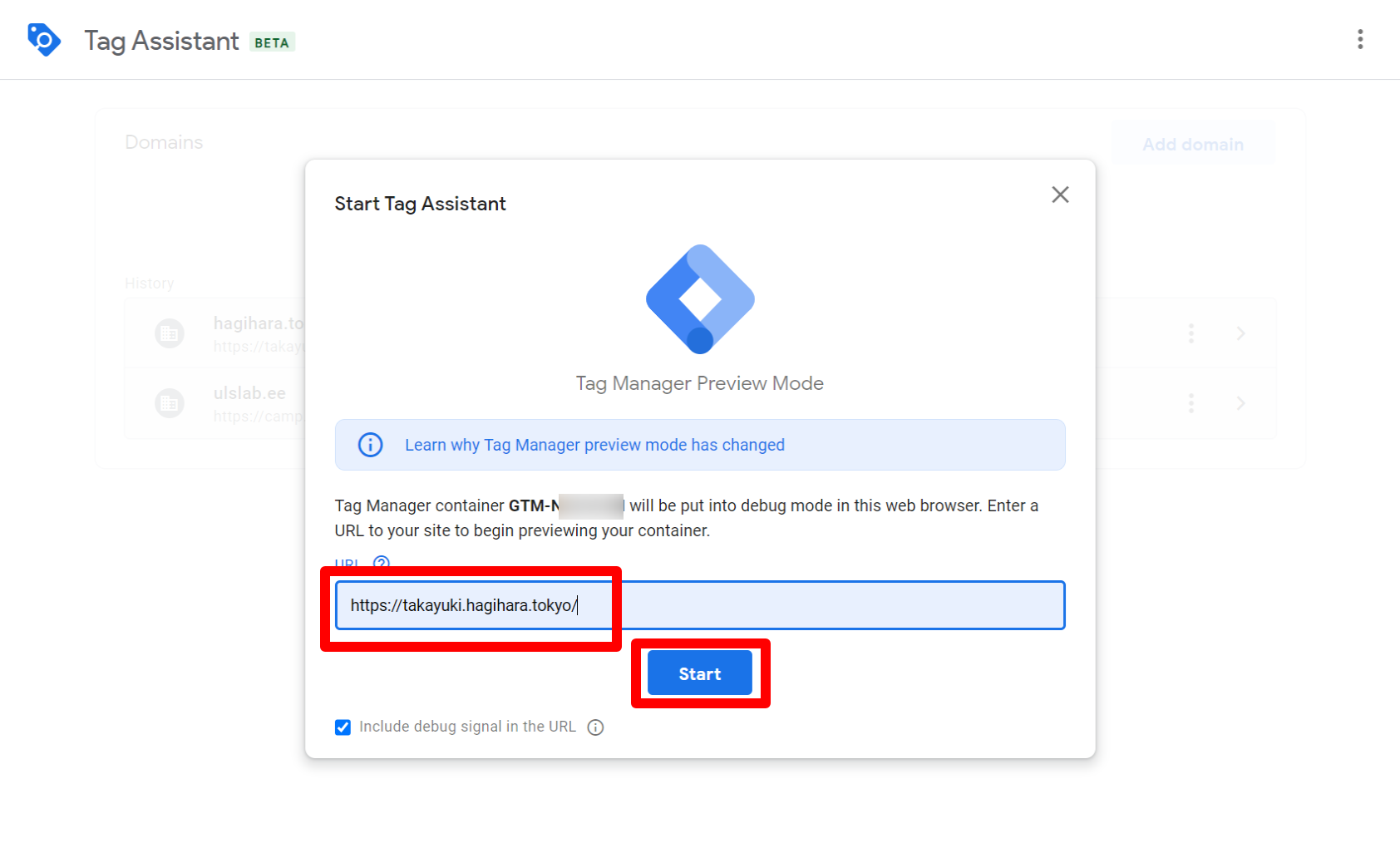Click the Tag Manager Preview Mode caption

point(700,383)
